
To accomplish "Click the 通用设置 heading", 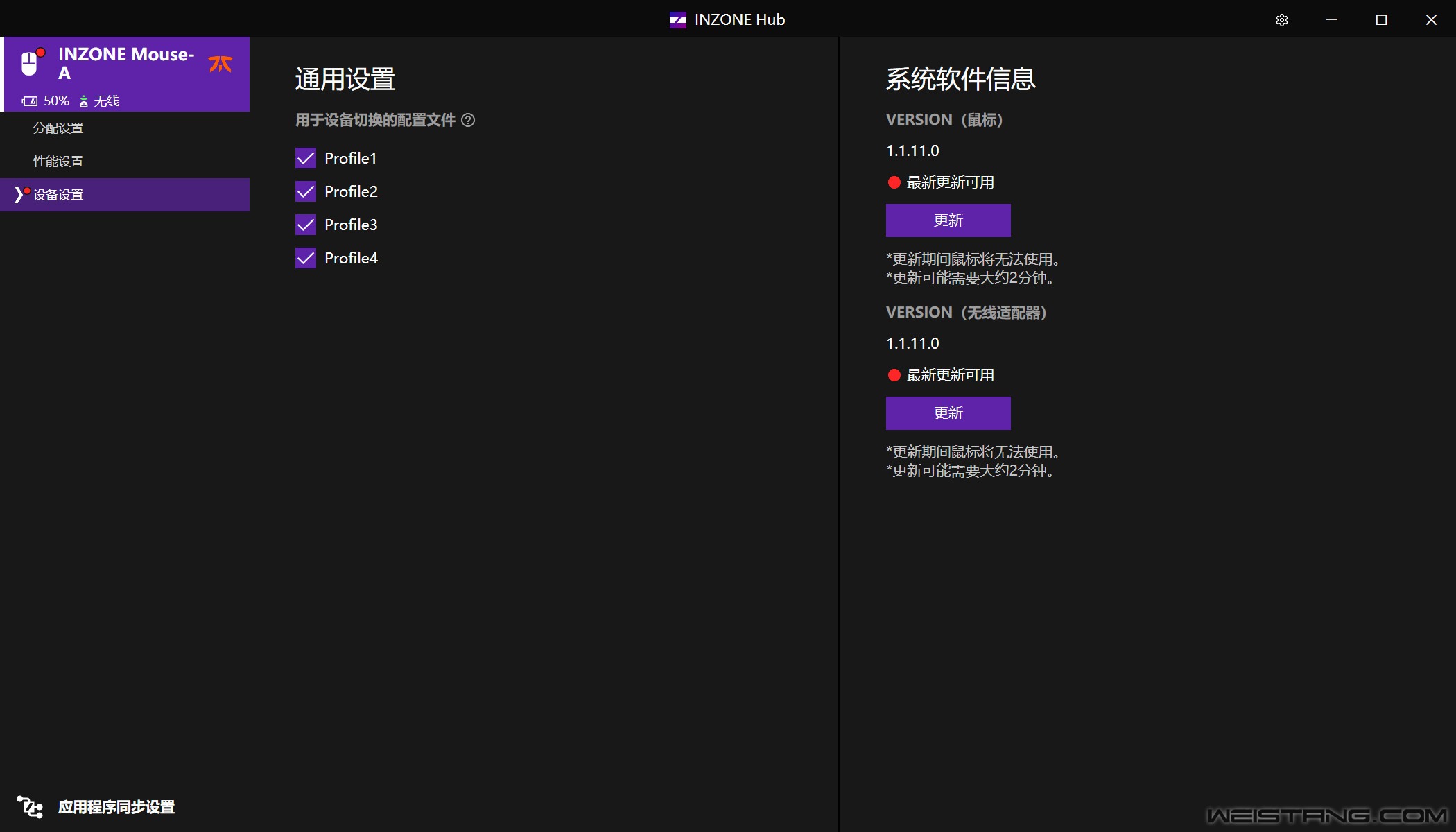I will click(345, 79).
